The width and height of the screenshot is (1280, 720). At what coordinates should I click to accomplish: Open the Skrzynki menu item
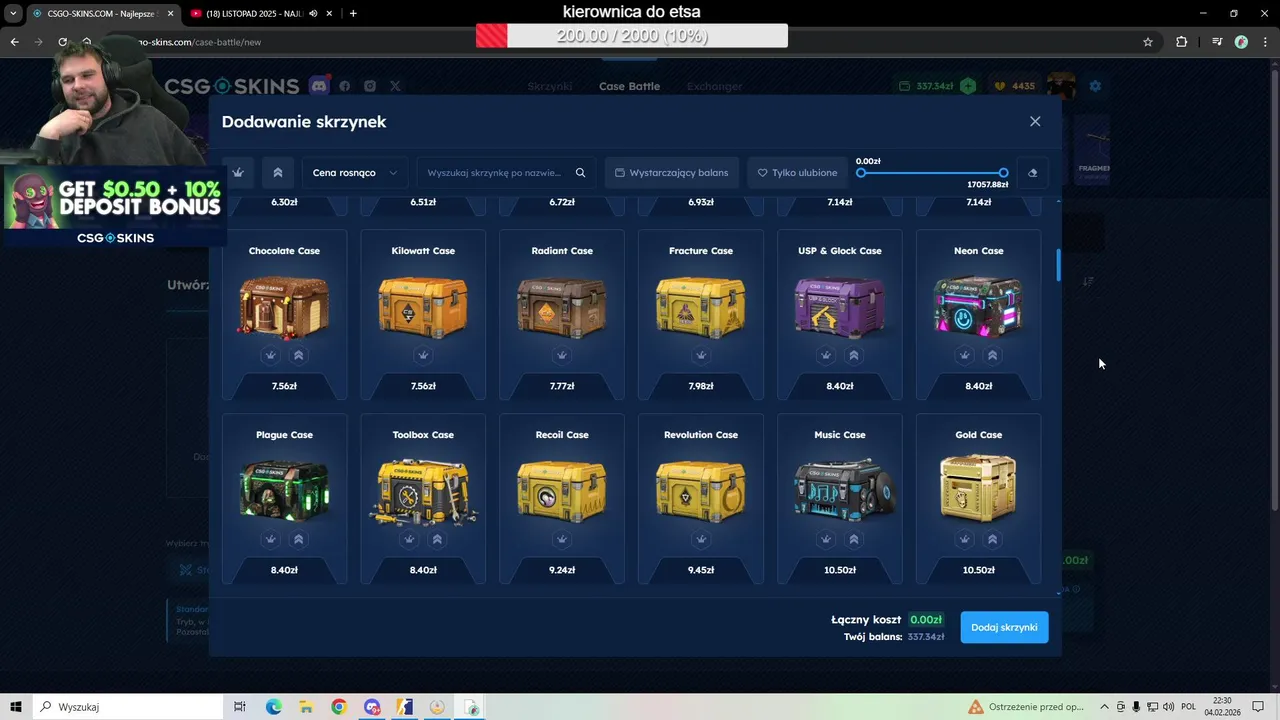coord(550,86)
